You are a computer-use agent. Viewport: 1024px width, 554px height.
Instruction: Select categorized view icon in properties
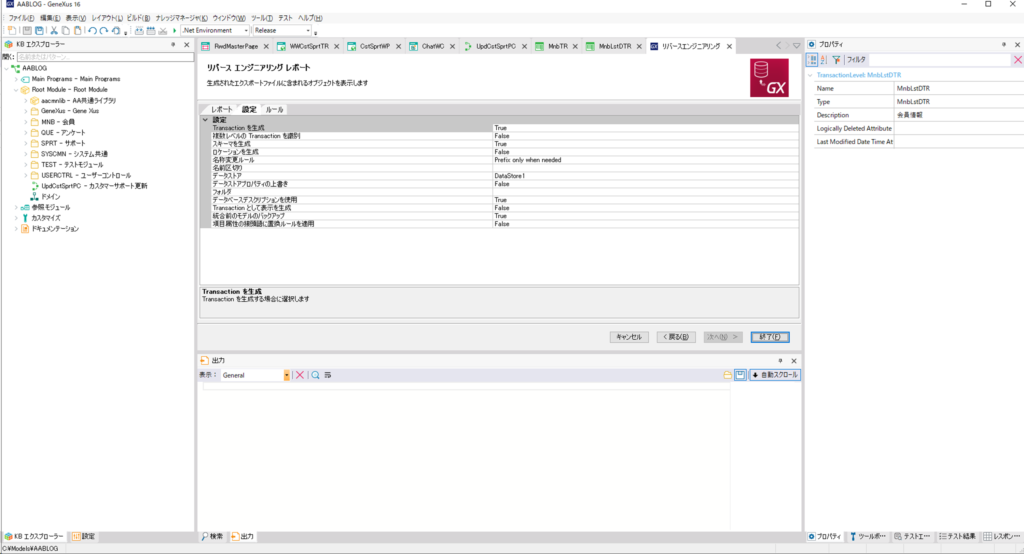pyautogui.click(x=812, y=59)
